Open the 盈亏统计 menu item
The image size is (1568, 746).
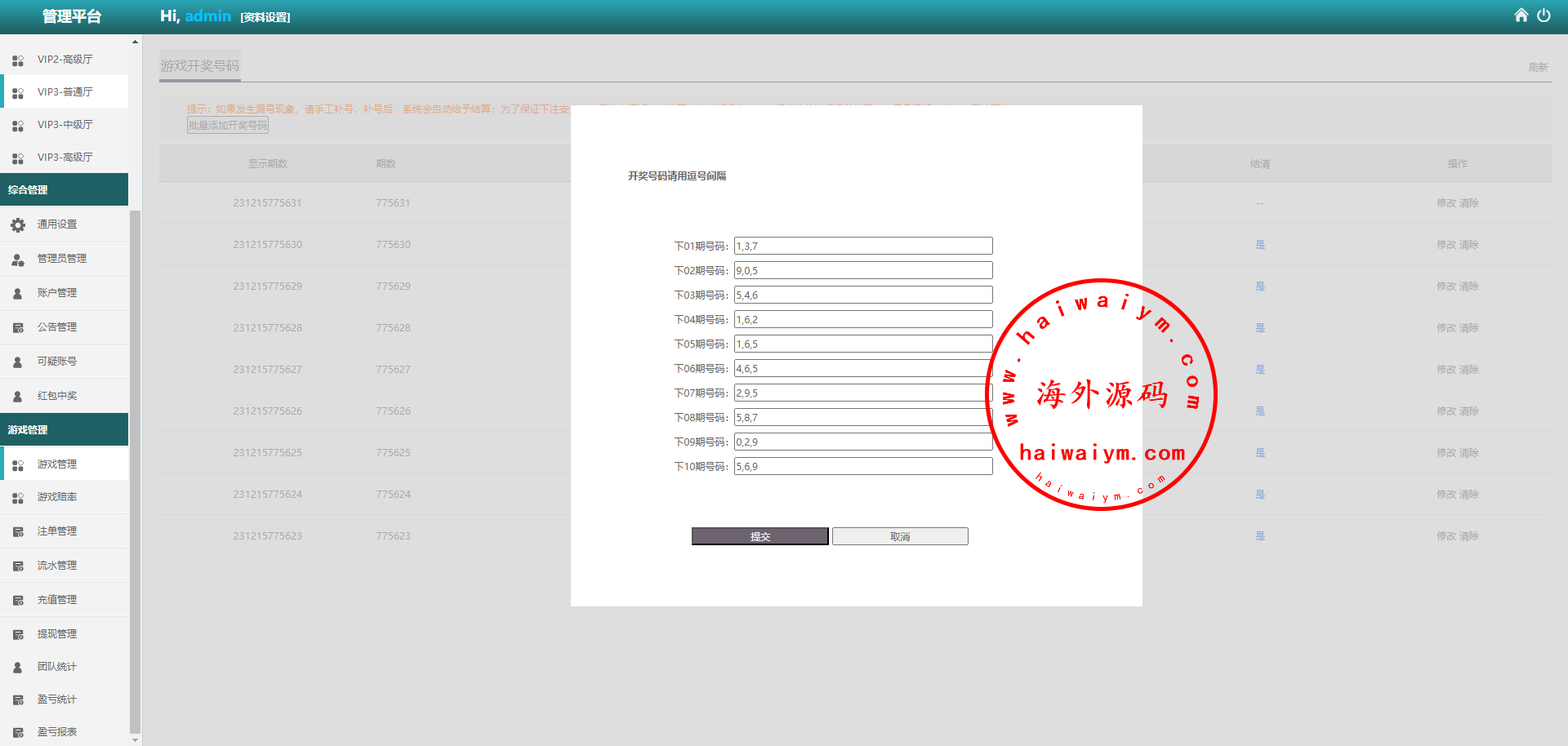coord(56,699)
